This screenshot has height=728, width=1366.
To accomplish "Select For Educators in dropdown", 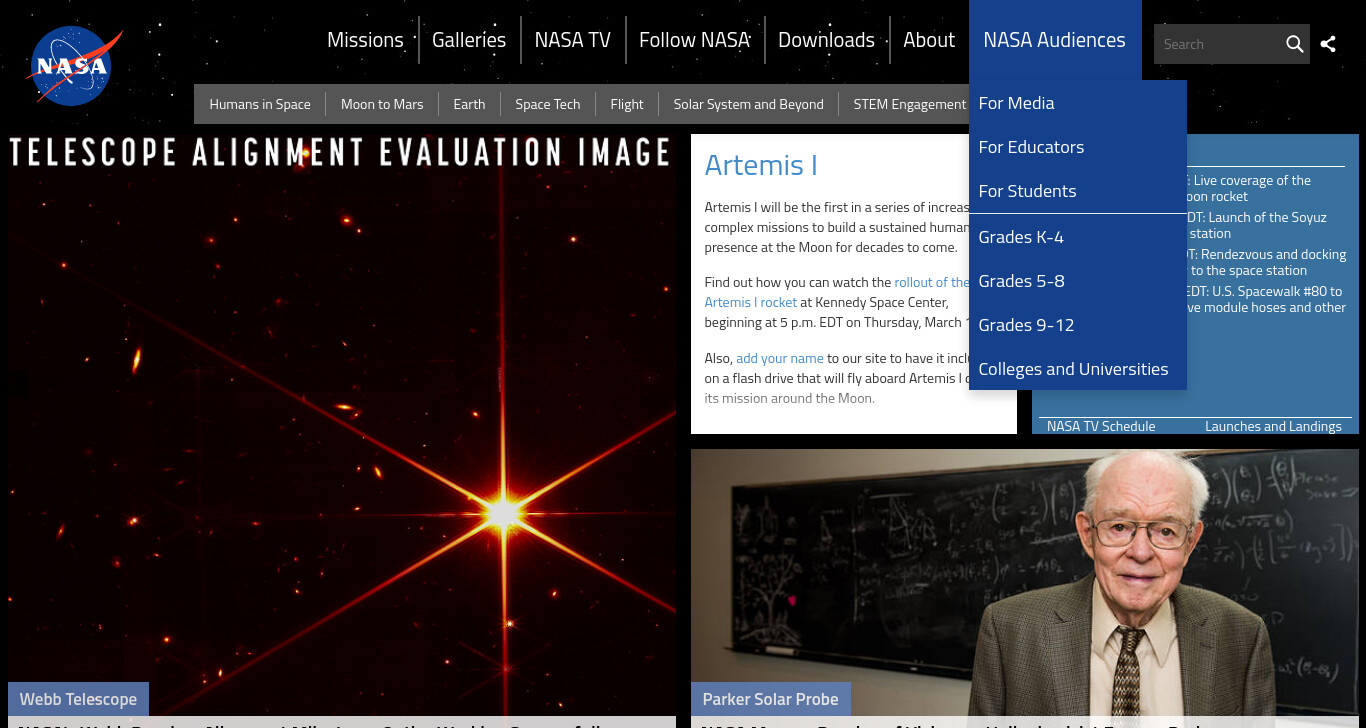I will (x=1077, y=147).
